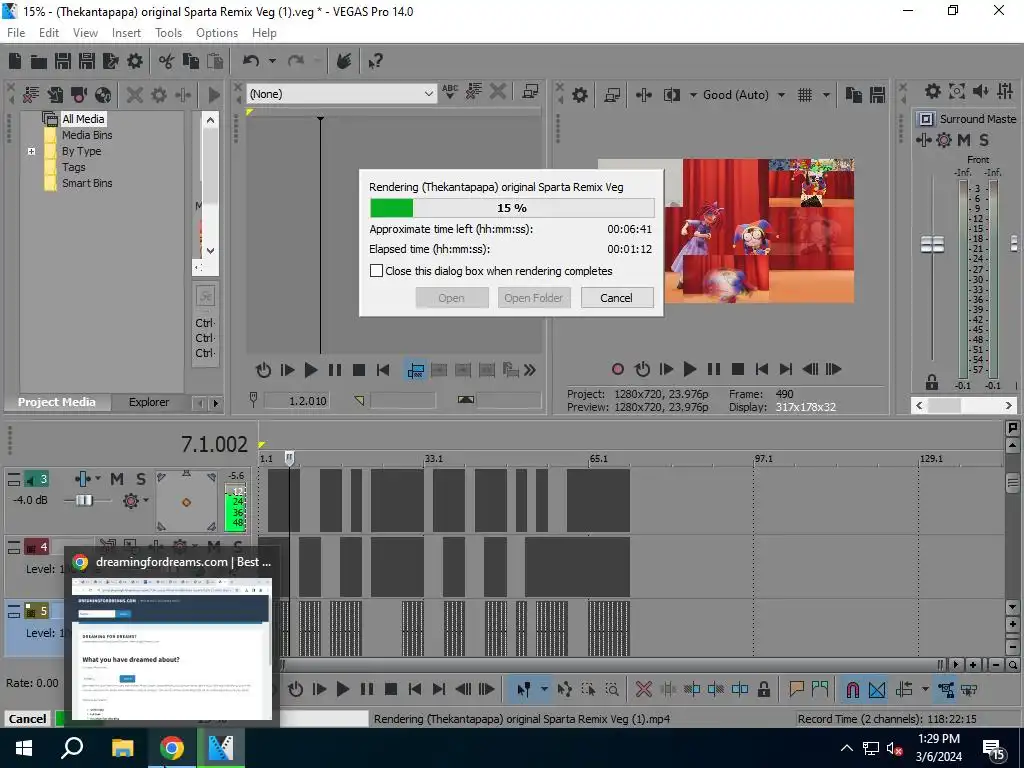Click the Master bus volume fader

tap(932, 244)
